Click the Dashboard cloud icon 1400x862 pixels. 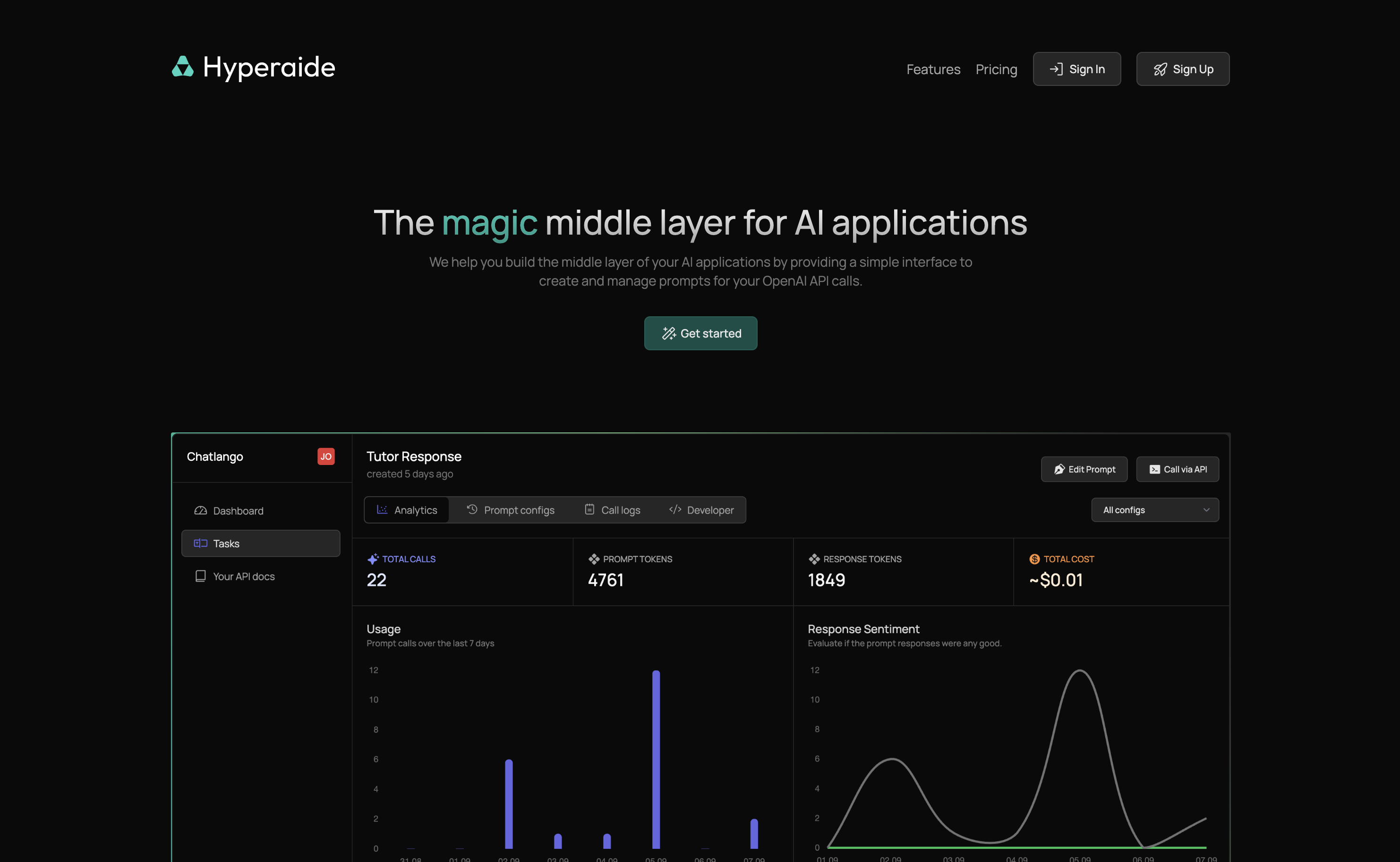201,510
